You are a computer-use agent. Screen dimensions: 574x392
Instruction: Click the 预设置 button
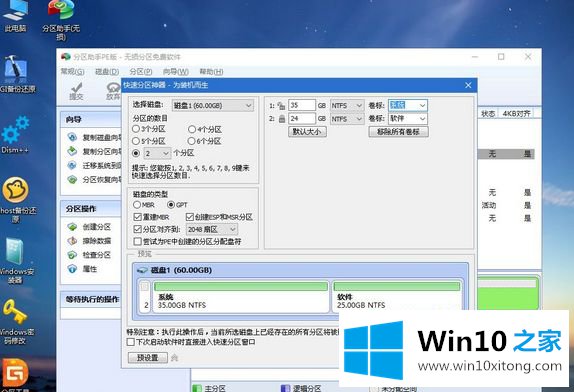point(148,358)
